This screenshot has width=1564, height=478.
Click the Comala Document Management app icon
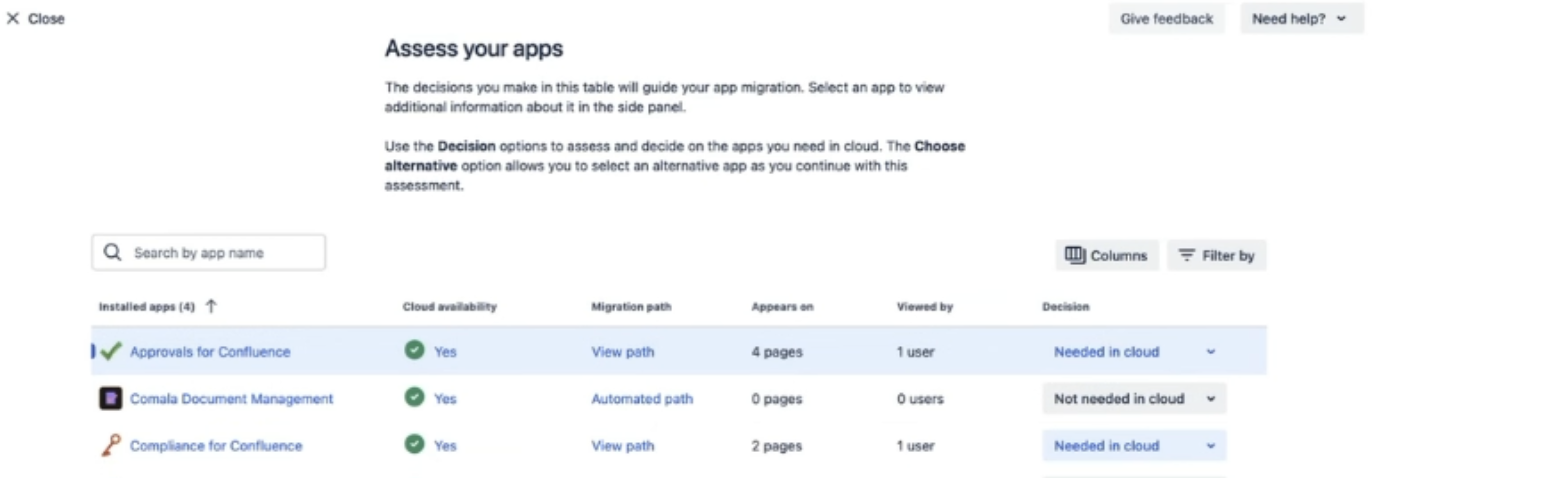click(110, 398)
